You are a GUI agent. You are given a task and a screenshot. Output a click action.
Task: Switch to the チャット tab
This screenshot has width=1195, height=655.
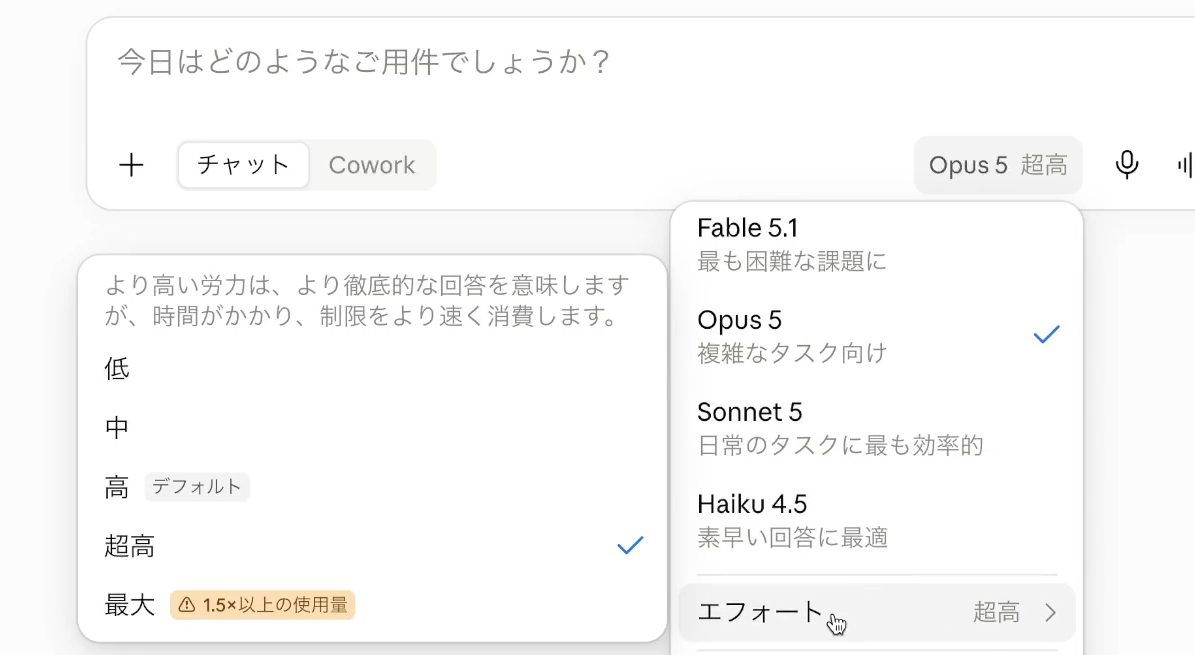243,165
